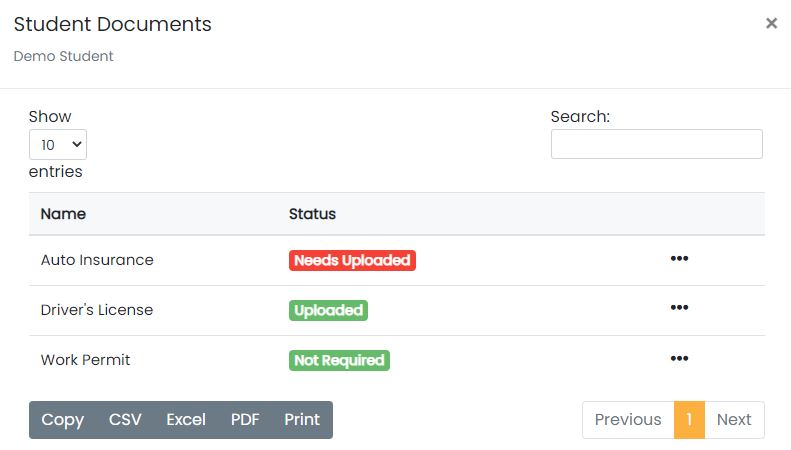791x450 pixels.
Task: Click the Not Required status badge
Action: click(339, 360)
